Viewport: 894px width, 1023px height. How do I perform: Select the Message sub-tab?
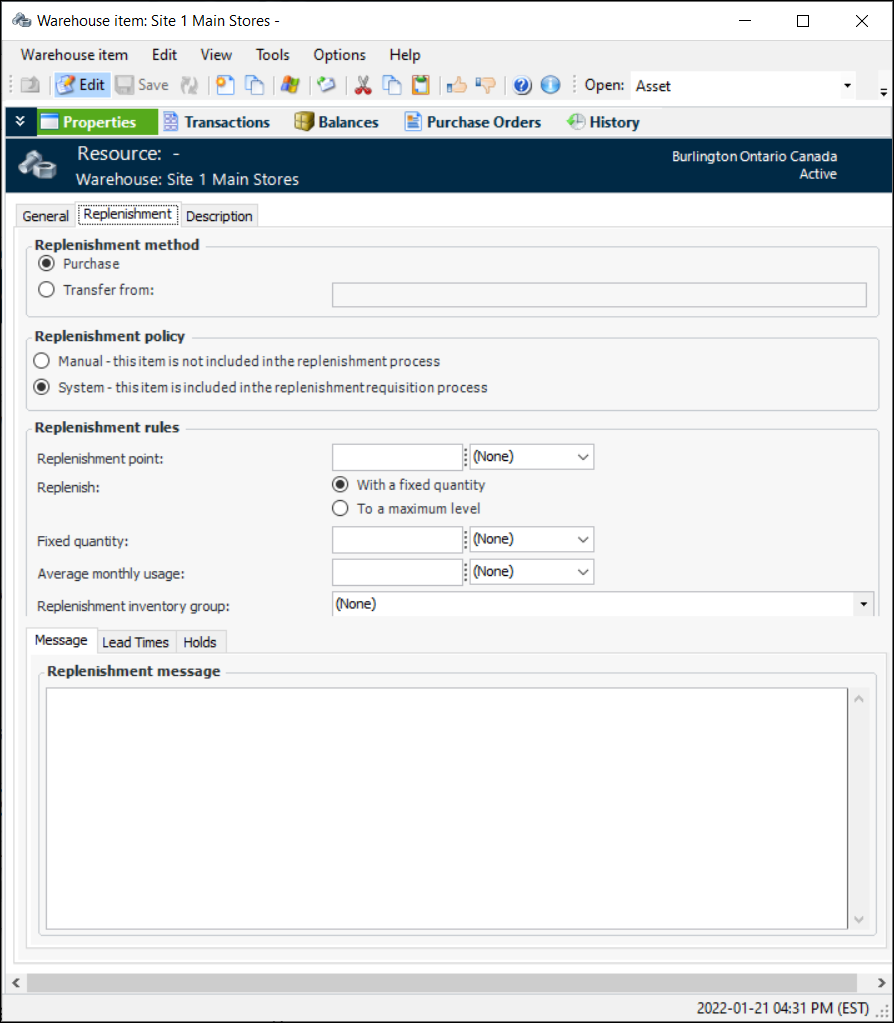[x=61, y=640]
